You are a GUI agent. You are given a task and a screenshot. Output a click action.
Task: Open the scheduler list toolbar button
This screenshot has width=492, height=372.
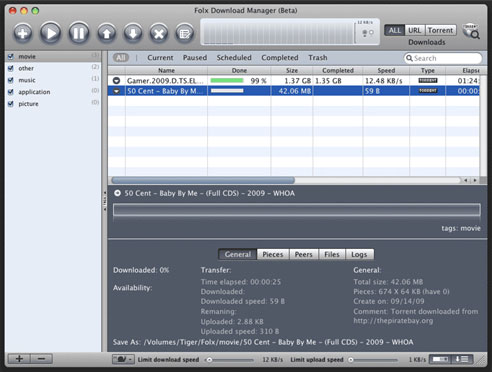(185, 33)
